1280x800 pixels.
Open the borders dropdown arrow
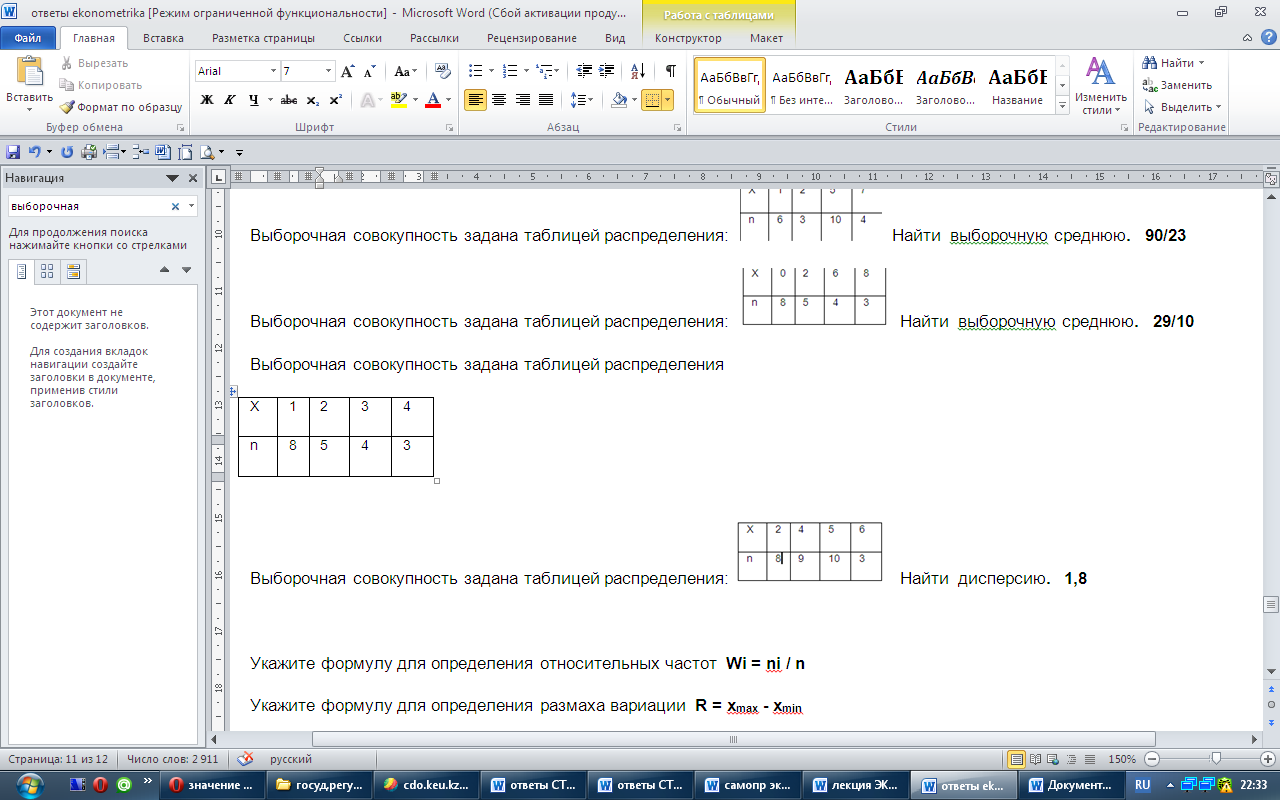667,100
